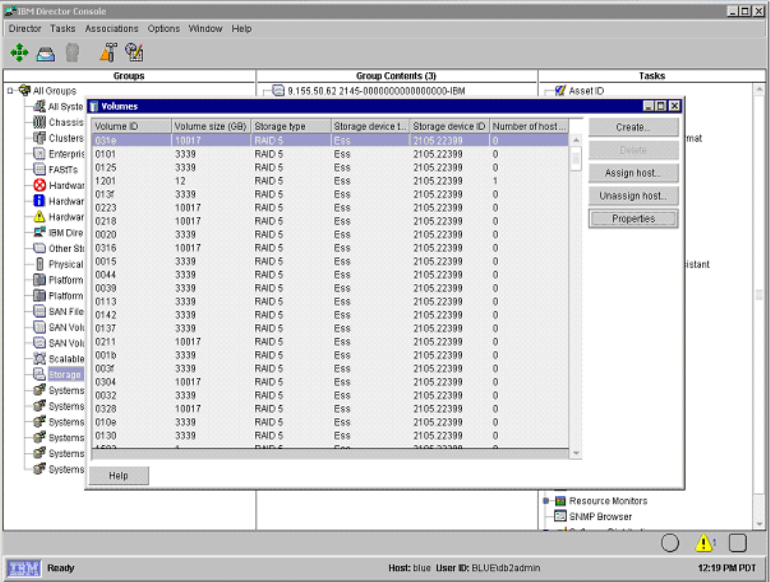Sort by Volume ID column header

pos(132,126)
